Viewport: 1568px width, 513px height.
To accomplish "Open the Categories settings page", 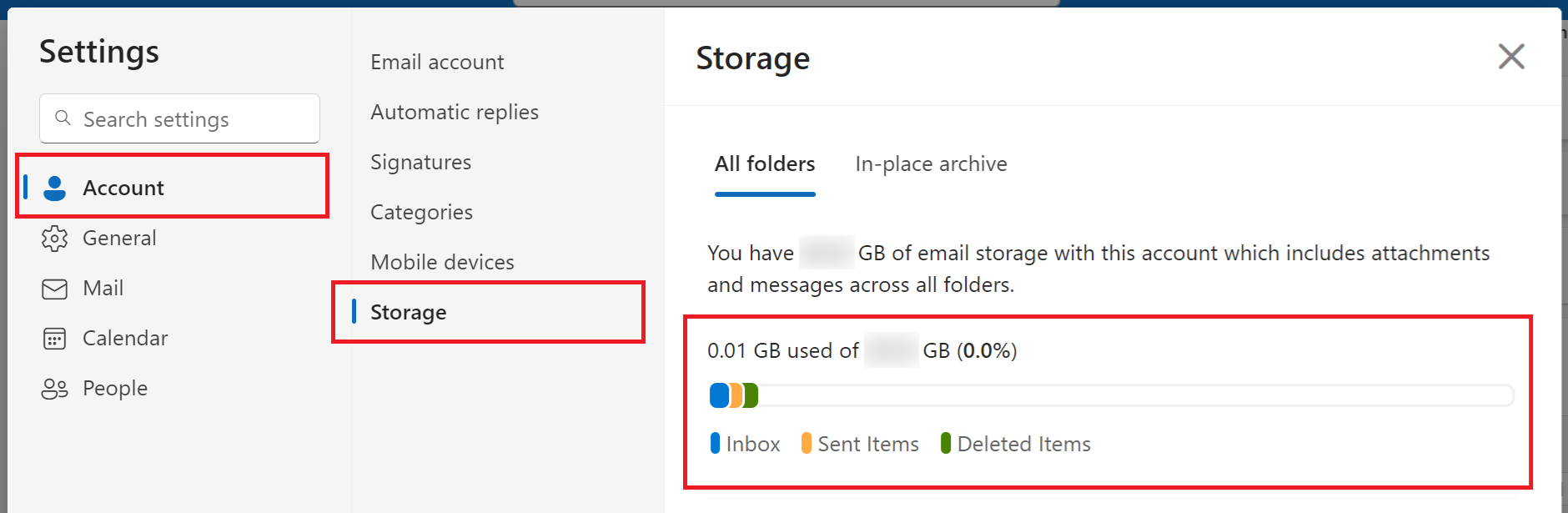I will 421,213.
